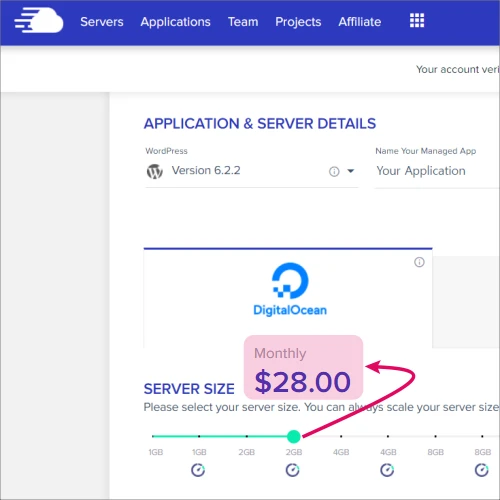Open the Projects menu

pos(298,22)
